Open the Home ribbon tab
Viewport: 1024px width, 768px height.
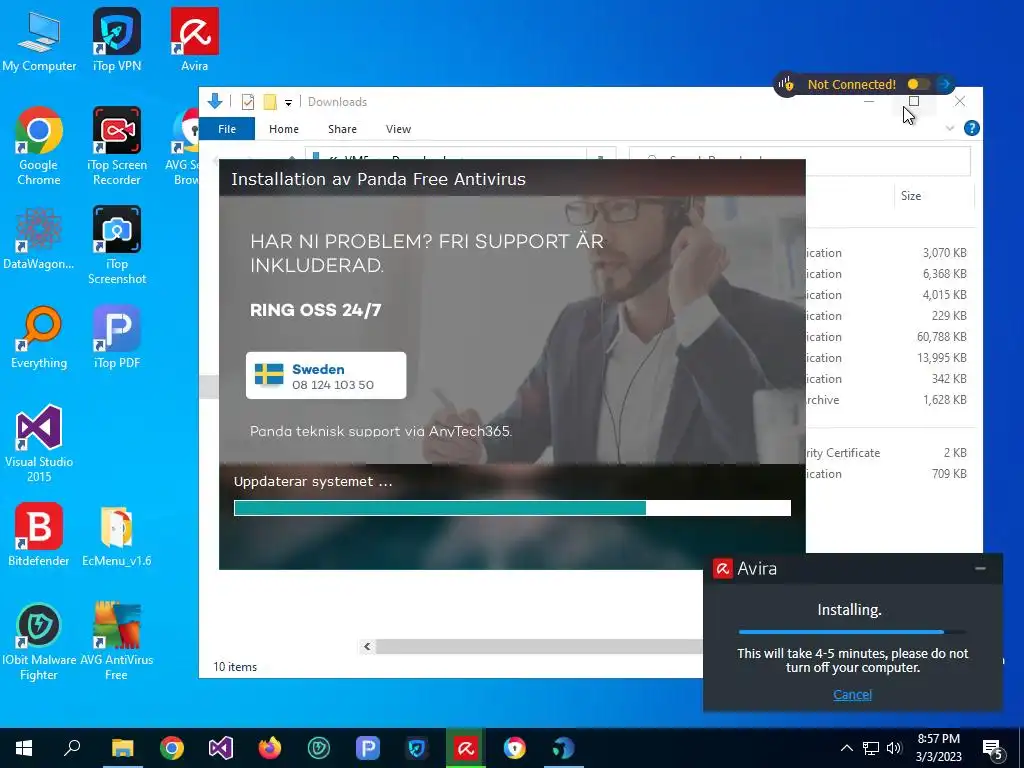tap(283, 129)
